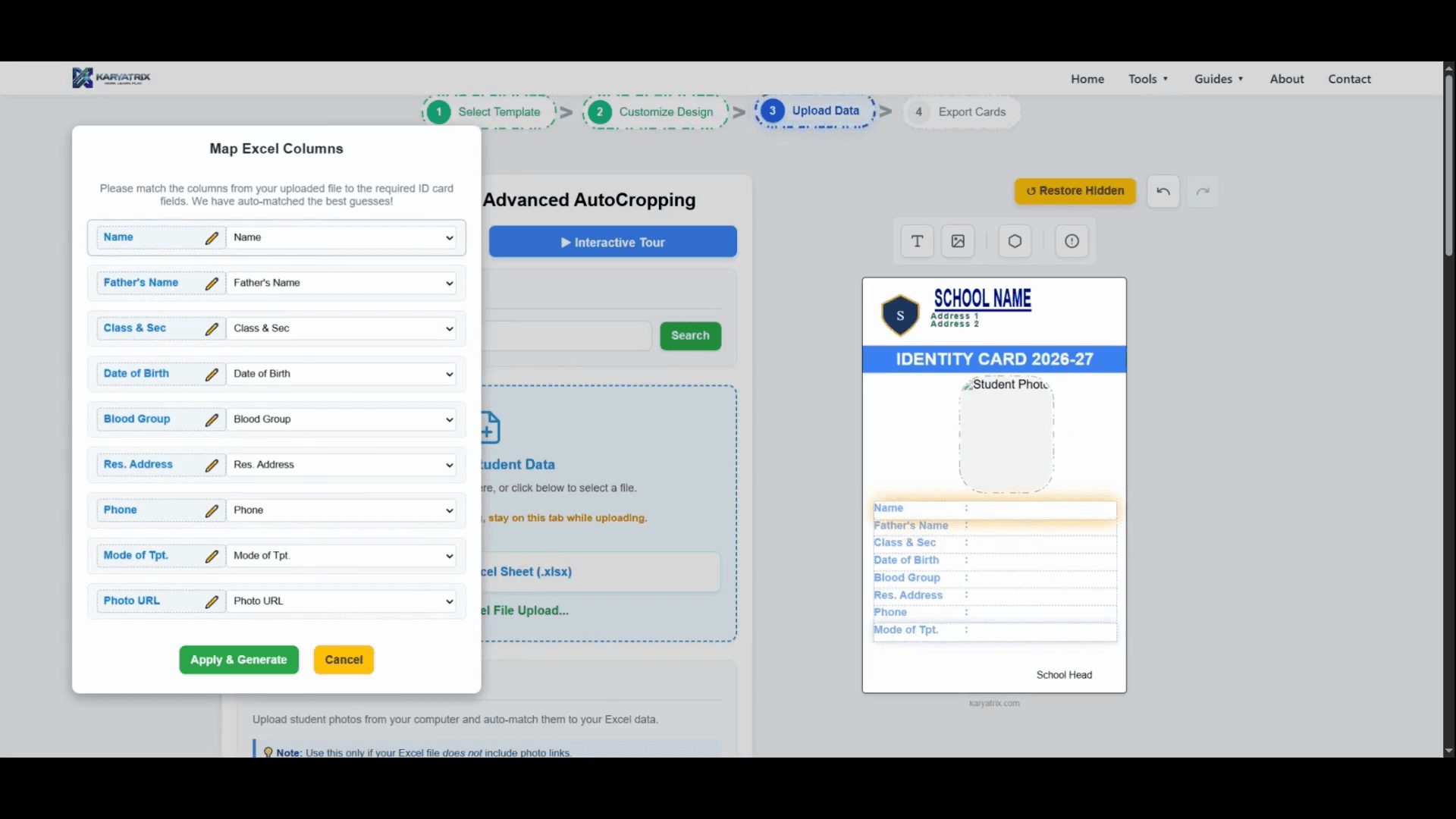Image resolution: width=1456 pixels, height=819 pixels.
Task: Go to step 1 Select Template
Action: (x=488, y=112)
